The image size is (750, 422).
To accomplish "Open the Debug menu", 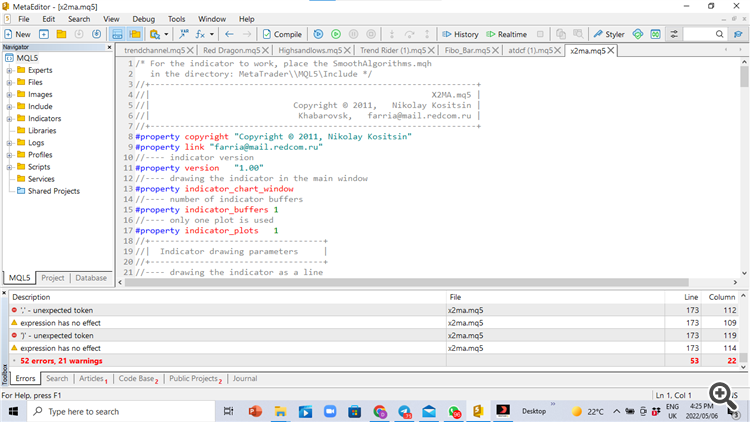I will pos(144,19).
